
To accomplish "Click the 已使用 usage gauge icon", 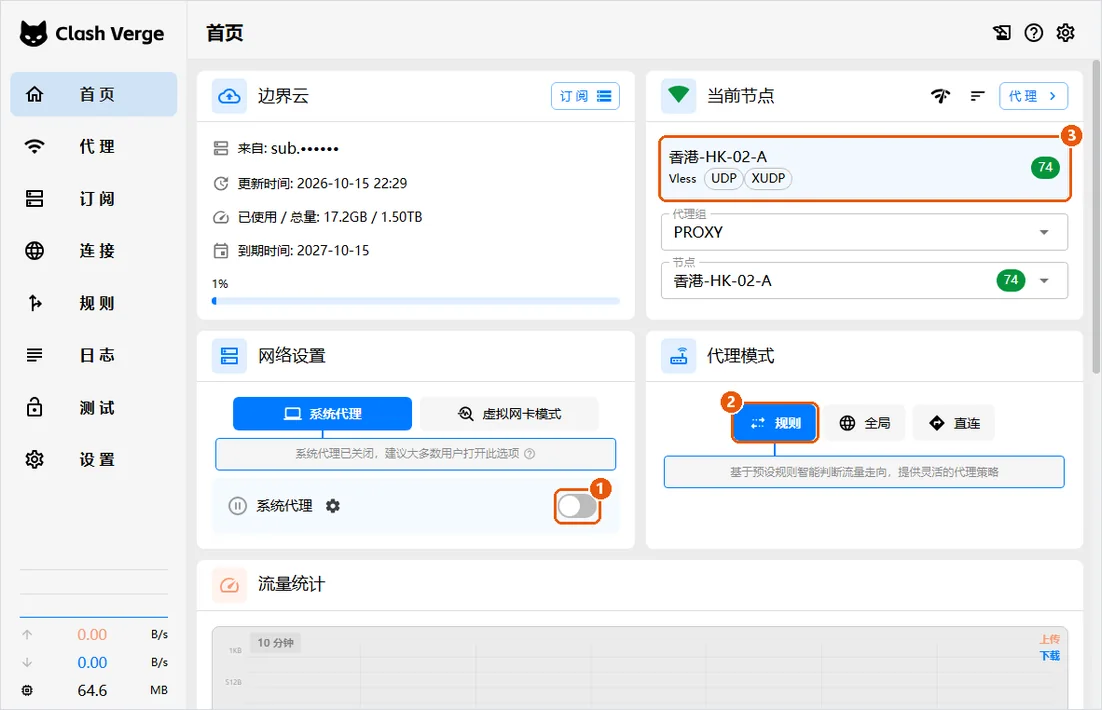I will pos(221,217).
